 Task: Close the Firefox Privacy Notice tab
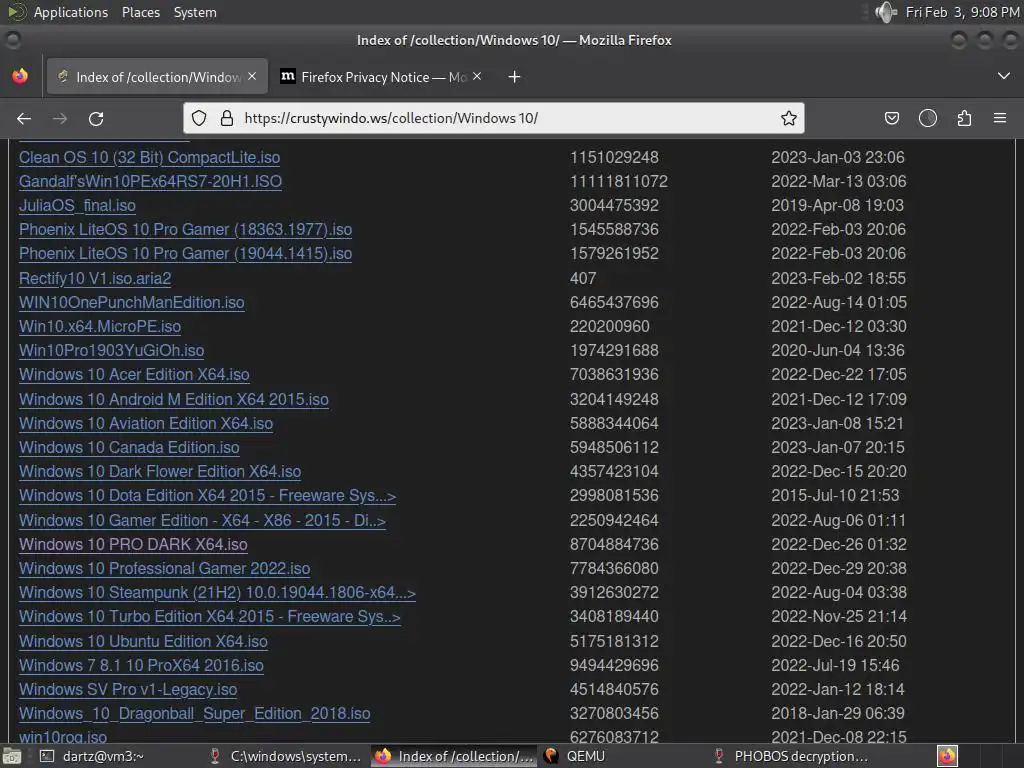tap(477, 76)
